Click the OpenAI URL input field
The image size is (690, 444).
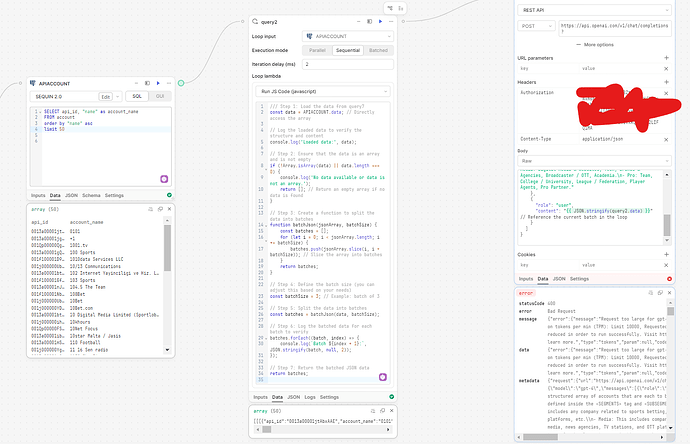(x=615, y=28)
